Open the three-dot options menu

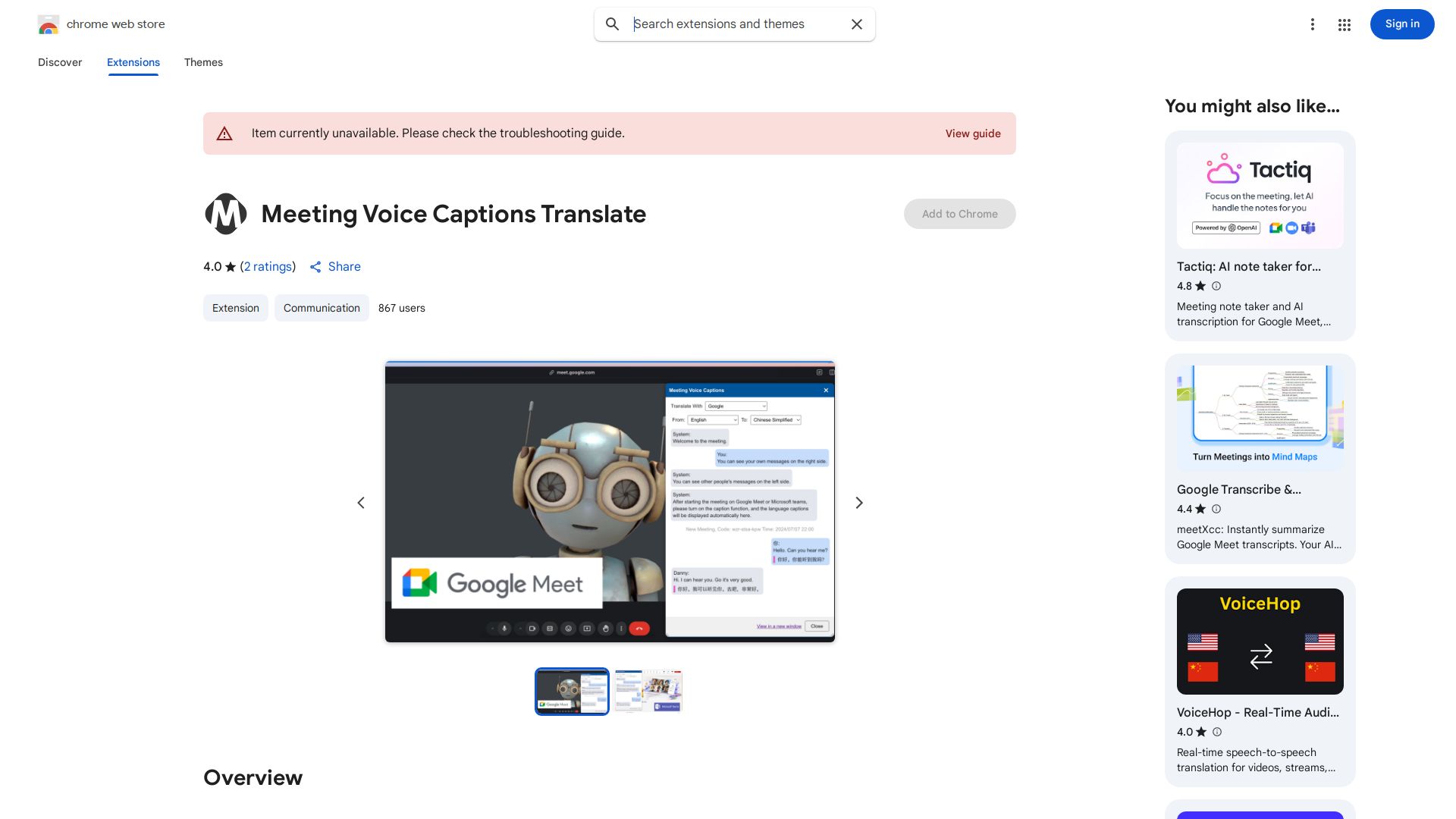point(1313,24)
